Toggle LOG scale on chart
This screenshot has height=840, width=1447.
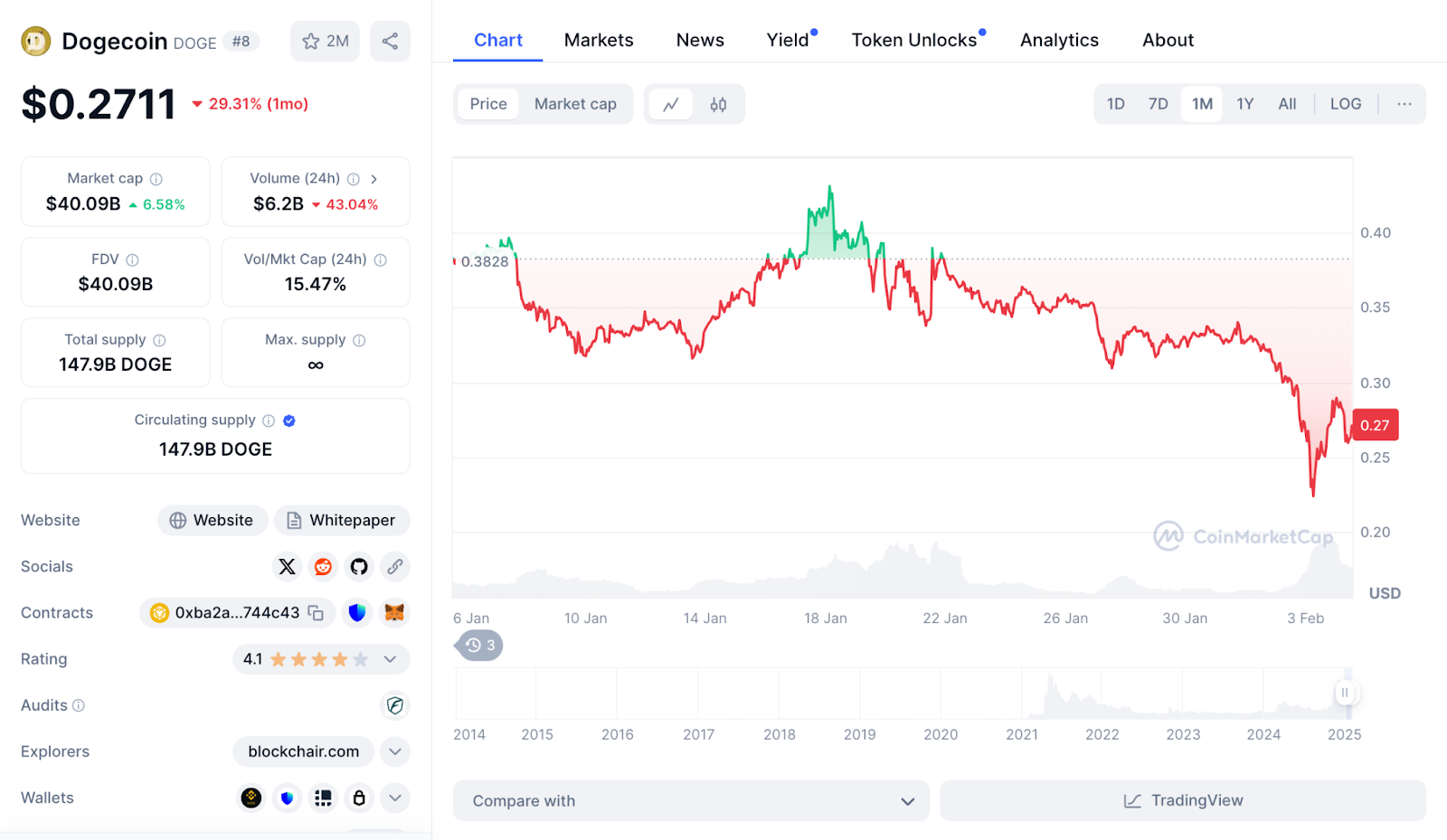[1346, 104]
